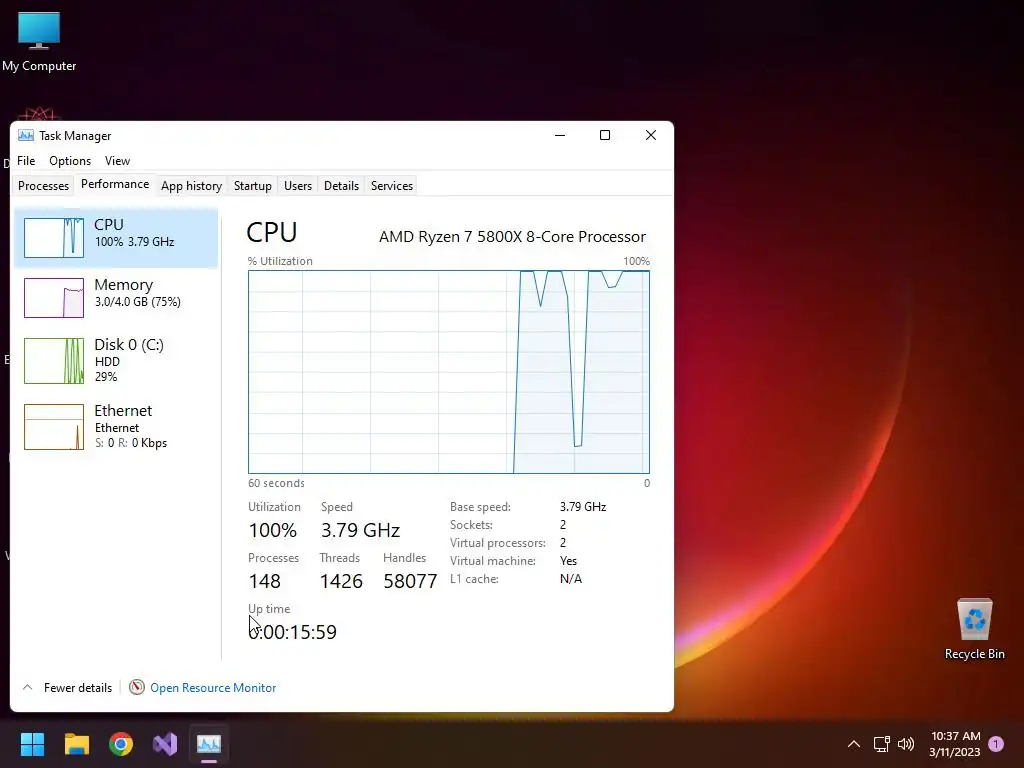Viewport: 1024px width, 768px height.
Task: Click the AMD Ryzen 7 5800X processor name
Action: [x=512, y=236]
